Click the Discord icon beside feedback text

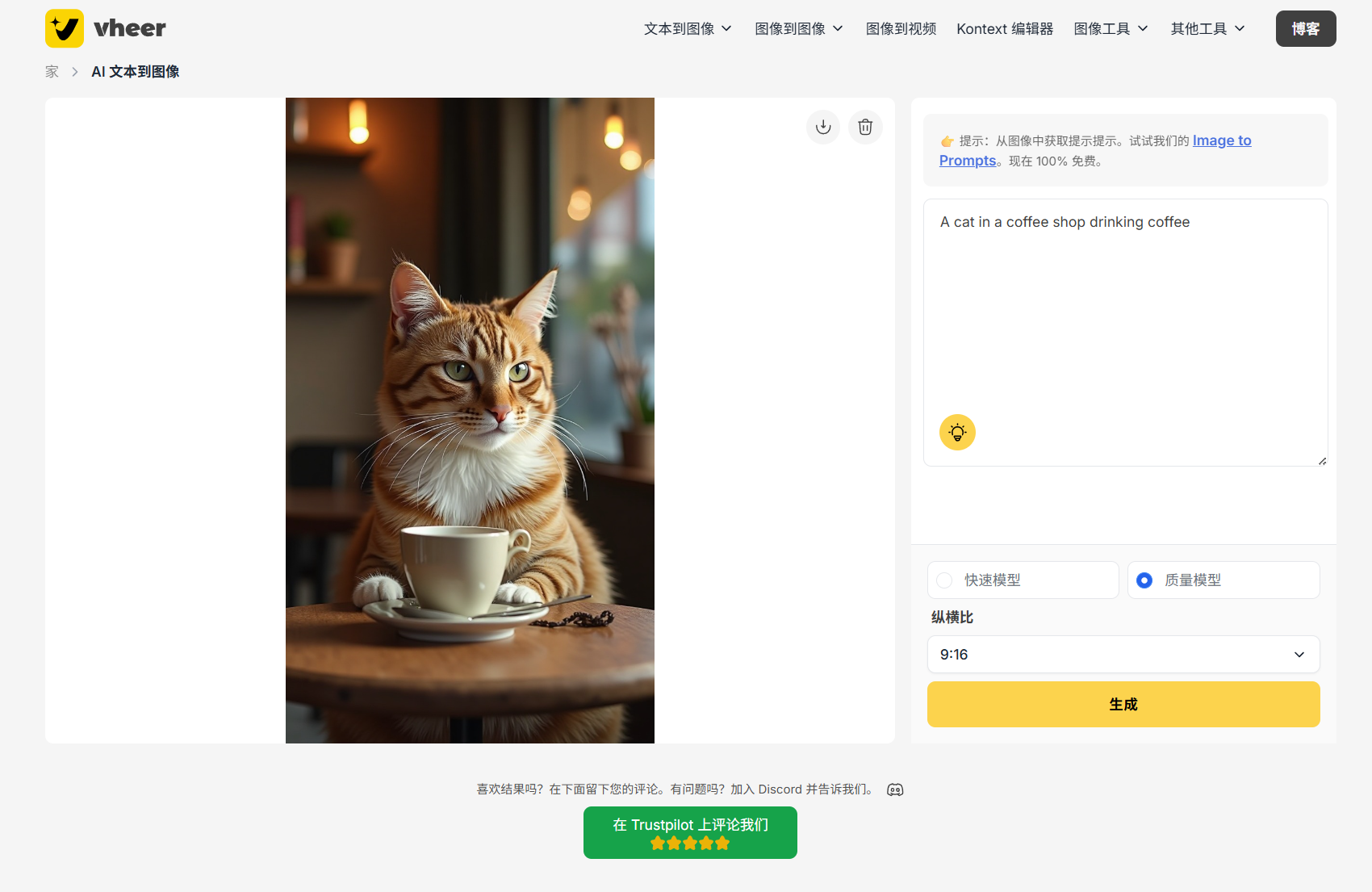pyautogui.click(x=895, y=789)
